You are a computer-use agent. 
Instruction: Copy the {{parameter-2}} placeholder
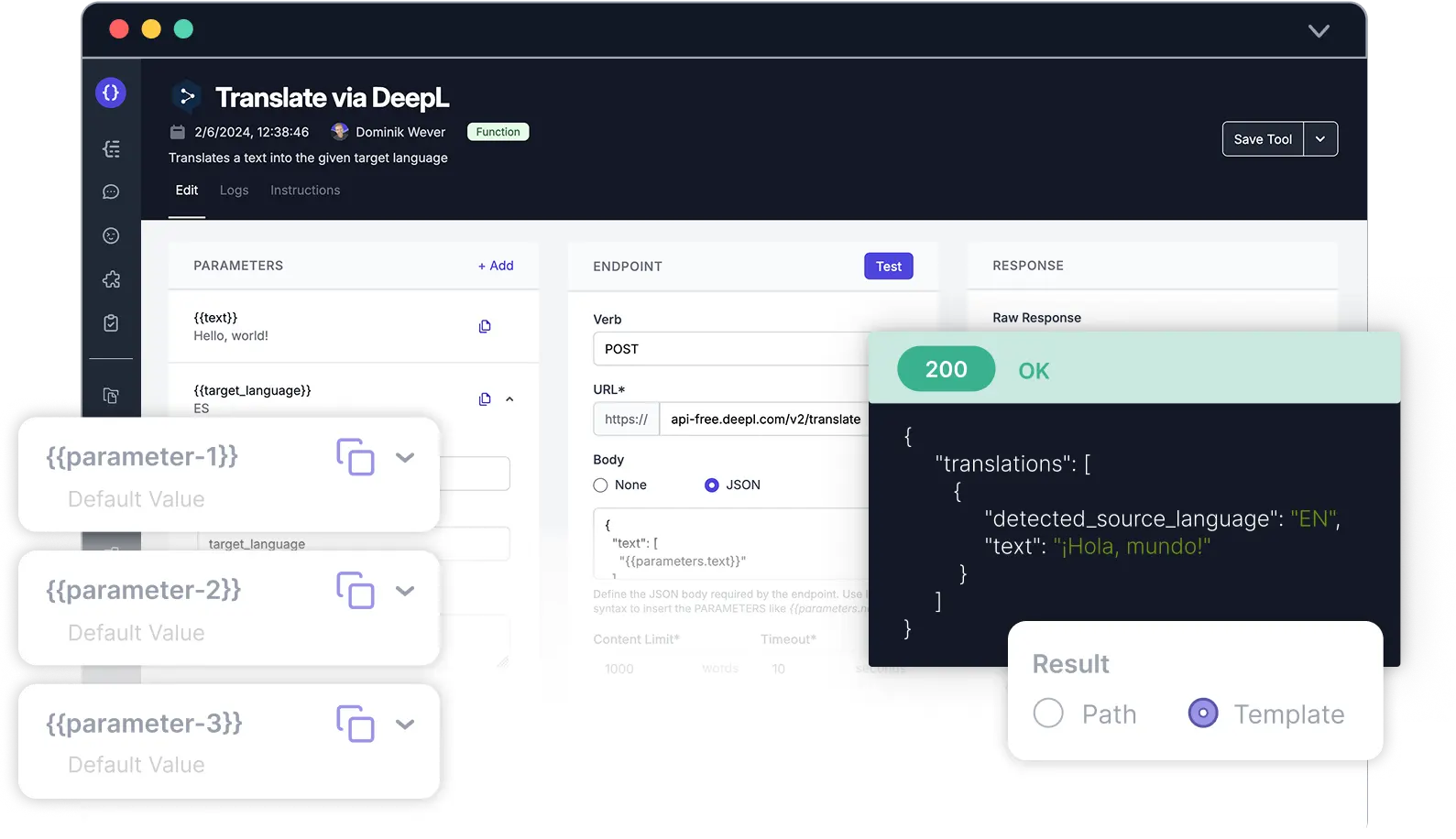tap(356, 591)
